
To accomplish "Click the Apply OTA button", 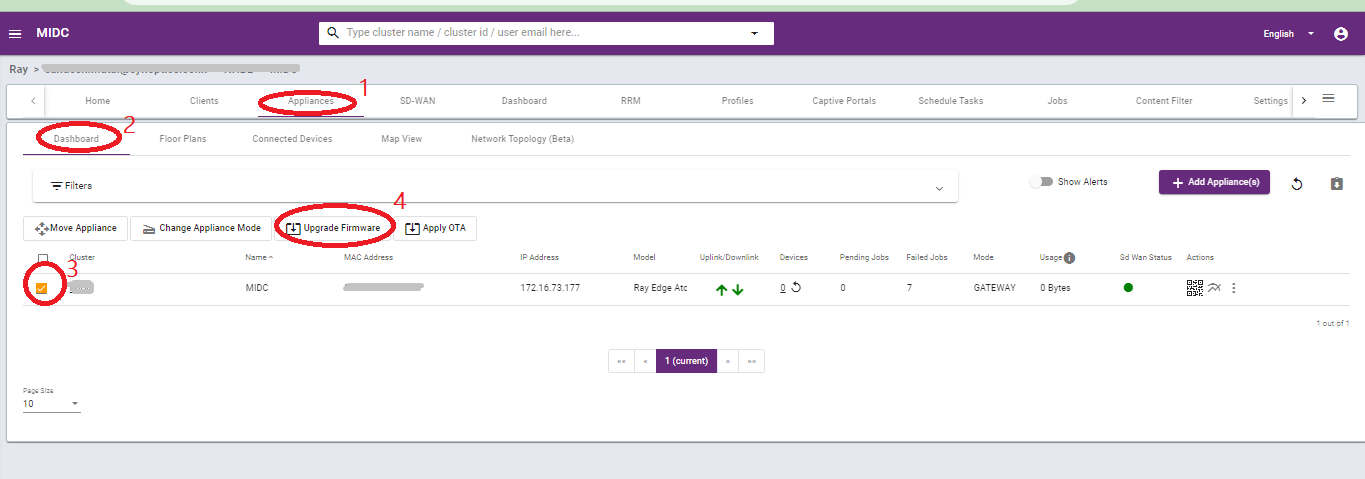I will click(x=435, y=228).
